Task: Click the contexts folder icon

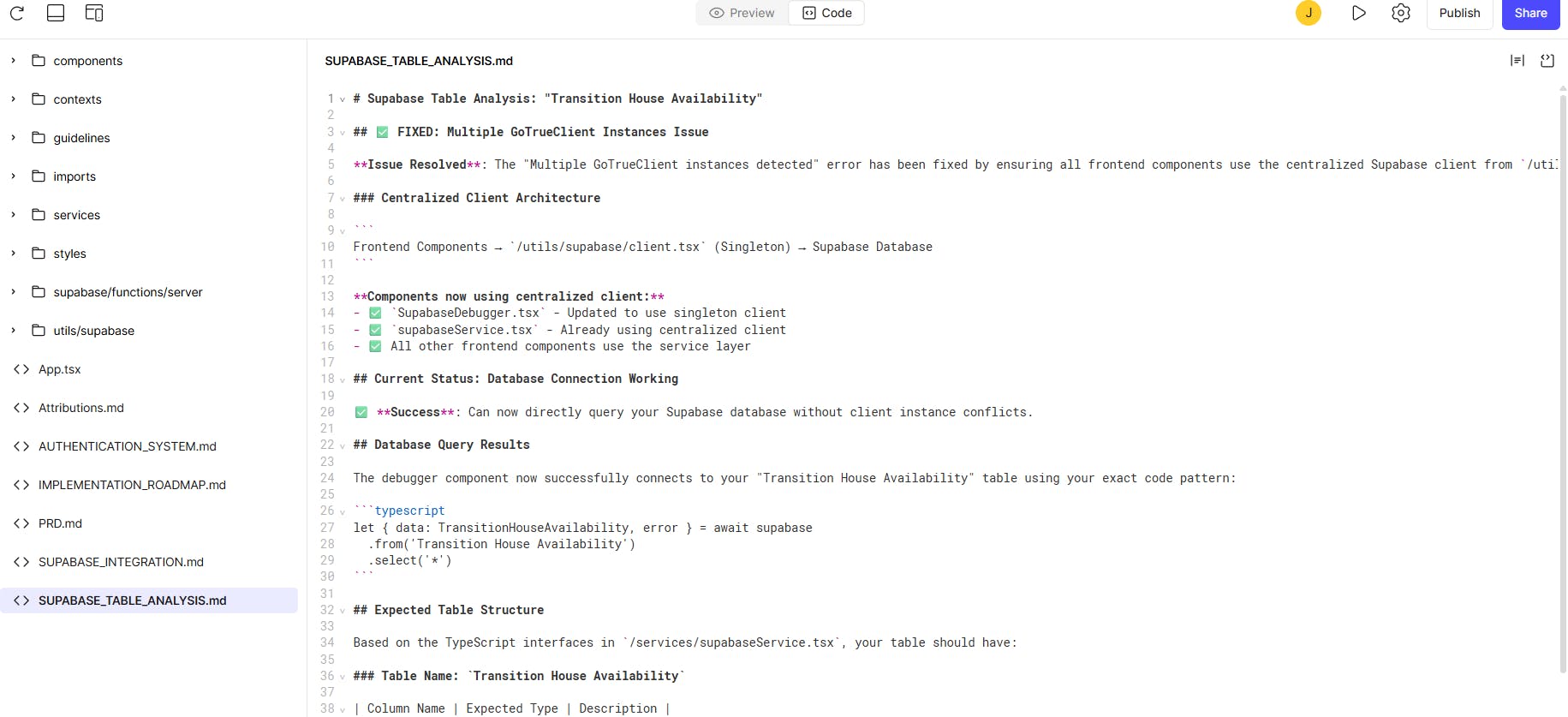Action: (39, 99)
